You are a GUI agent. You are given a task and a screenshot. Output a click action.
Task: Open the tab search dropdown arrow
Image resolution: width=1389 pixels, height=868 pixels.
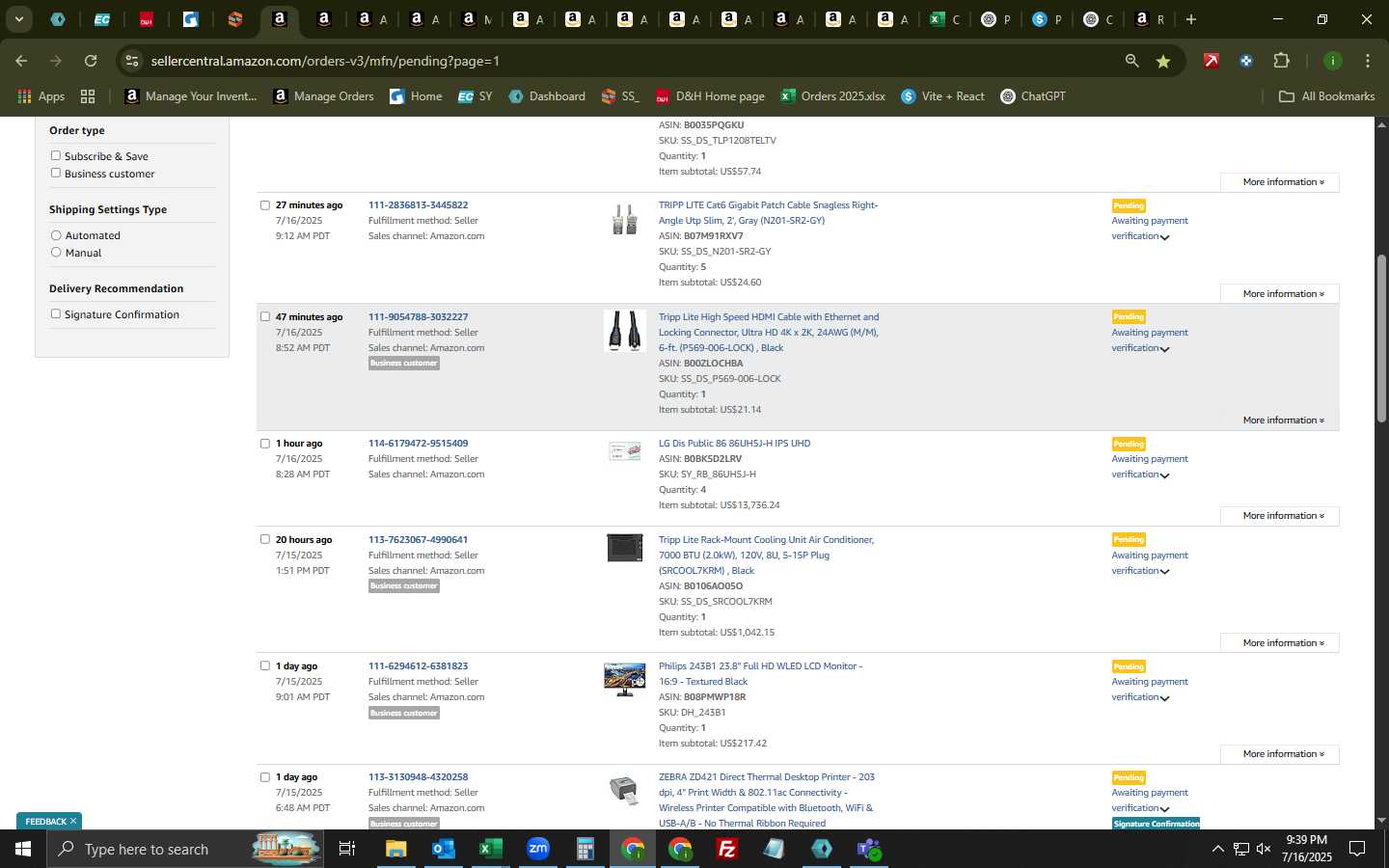[18, 19]
